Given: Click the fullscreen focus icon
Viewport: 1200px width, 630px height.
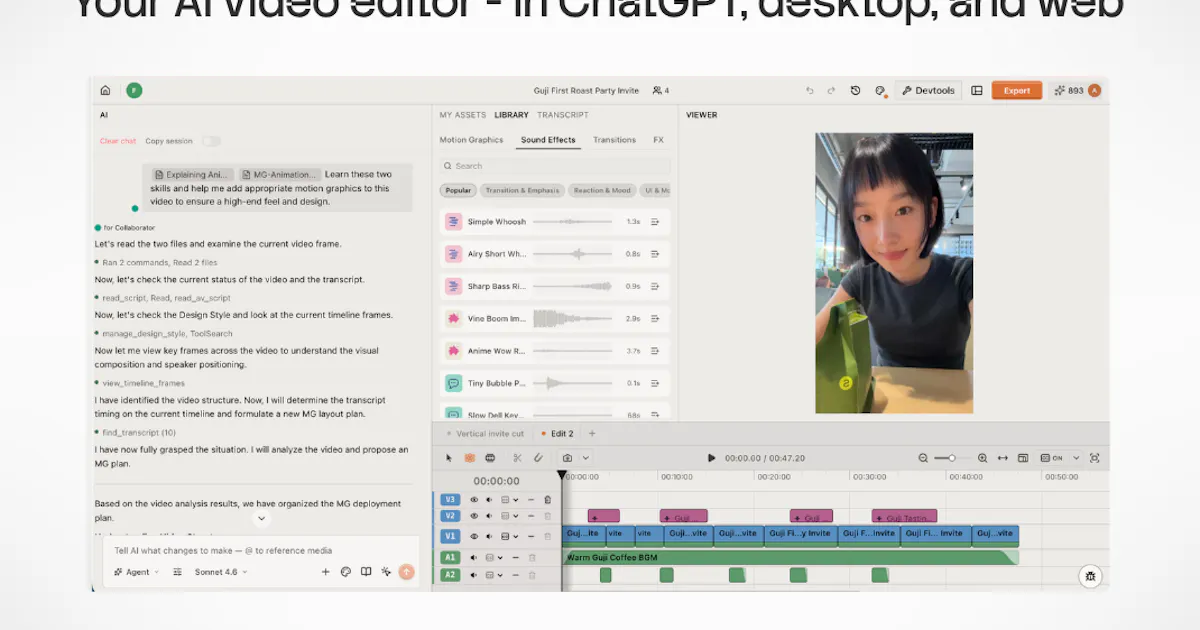Looking at the screenshot, I should (1095, 458).
